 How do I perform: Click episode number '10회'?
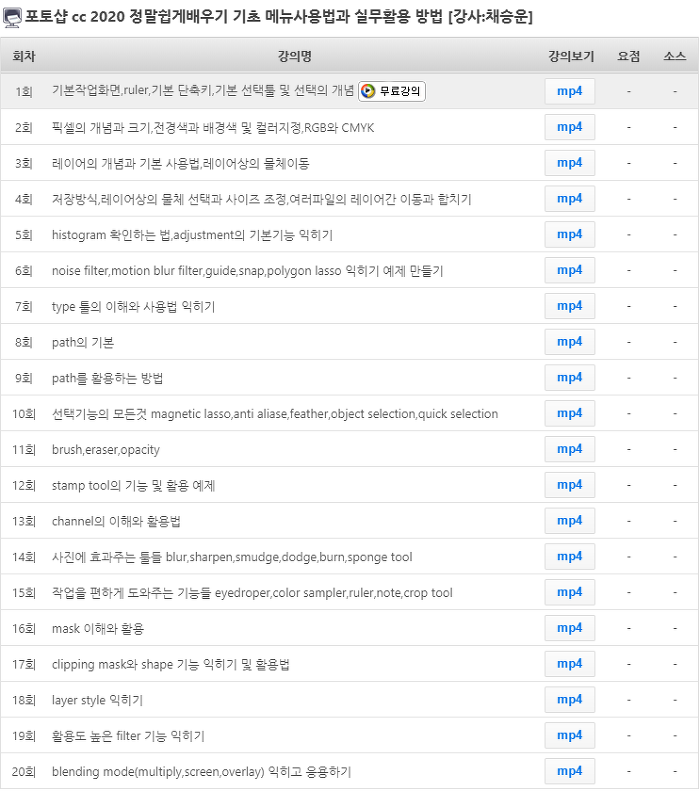pos(24,414)
